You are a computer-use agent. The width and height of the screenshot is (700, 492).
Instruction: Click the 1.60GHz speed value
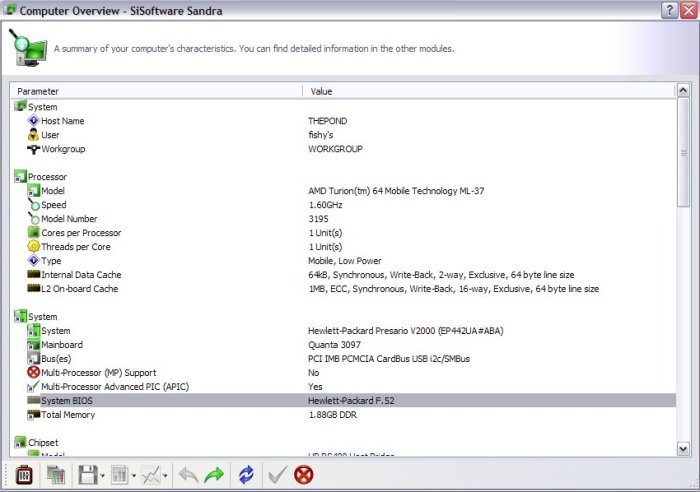click(325, 205)
